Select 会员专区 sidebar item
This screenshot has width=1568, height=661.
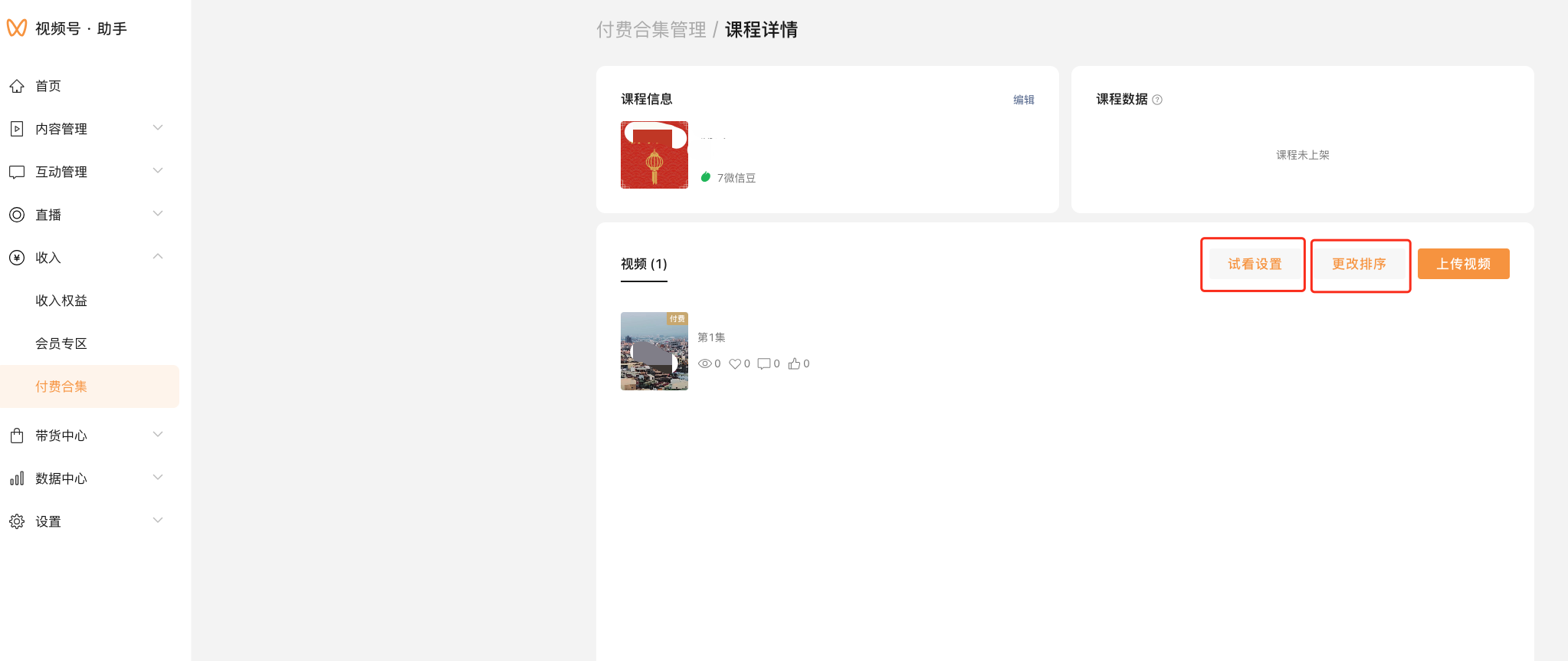61,344
